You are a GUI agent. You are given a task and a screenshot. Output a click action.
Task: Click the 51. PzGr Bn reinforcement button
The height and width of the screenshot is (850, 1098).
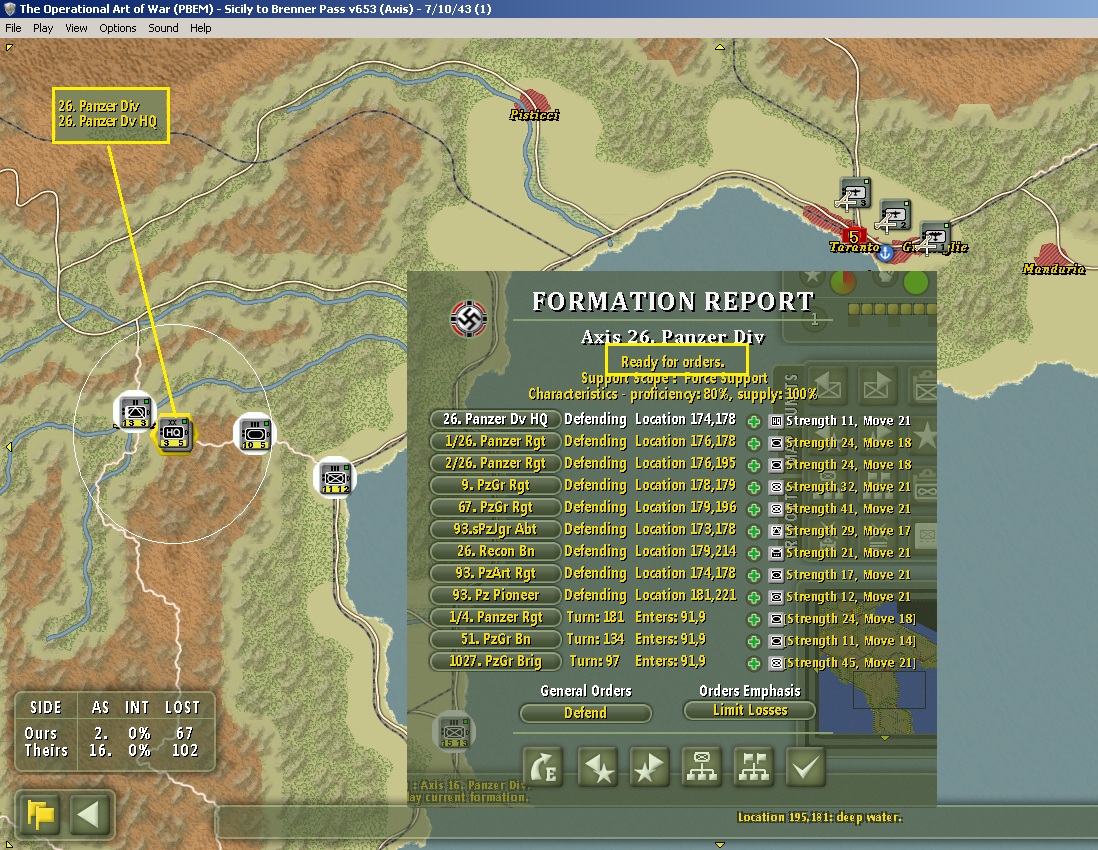(x=495, y=639)
